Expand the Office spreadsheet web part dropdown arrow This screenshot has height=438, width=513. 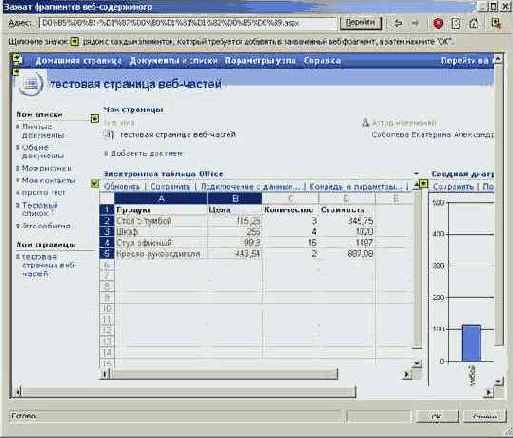pyautogui.click(x=416, y=173)
